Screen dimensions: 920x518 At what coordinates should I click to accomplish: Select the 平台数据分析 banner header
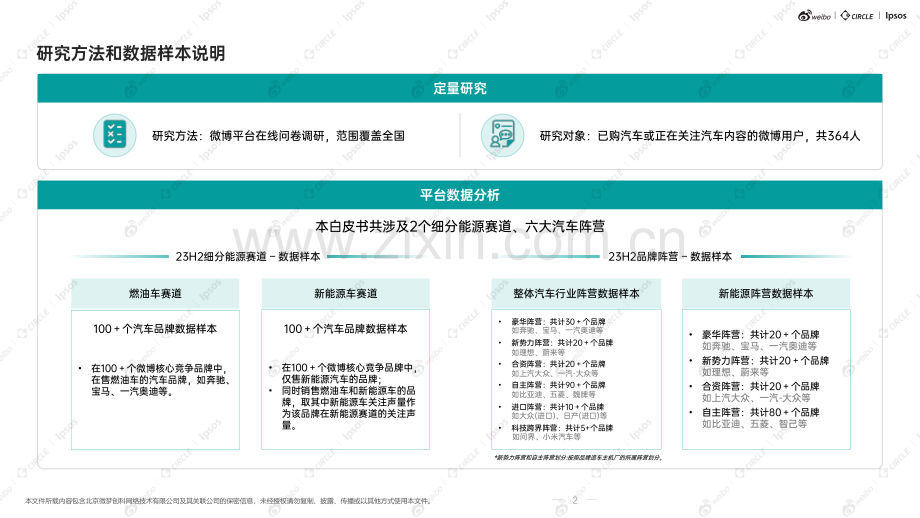[460, 195]
